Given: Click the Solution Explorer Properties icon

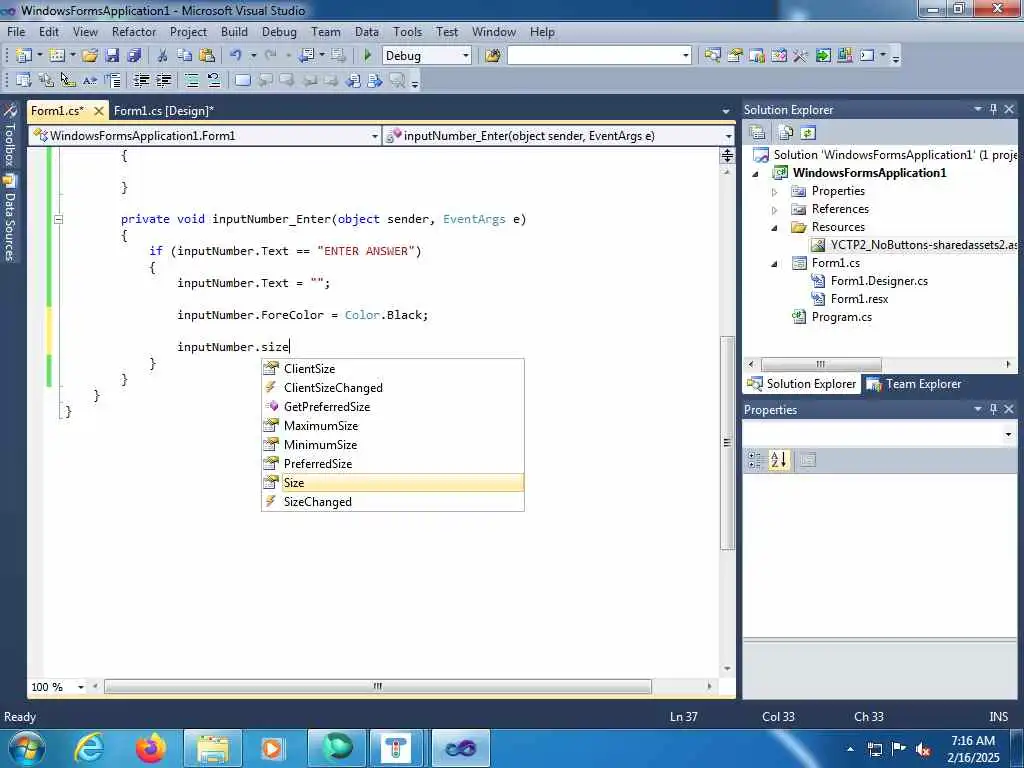Looking at the screenshot, I should 758,133.
